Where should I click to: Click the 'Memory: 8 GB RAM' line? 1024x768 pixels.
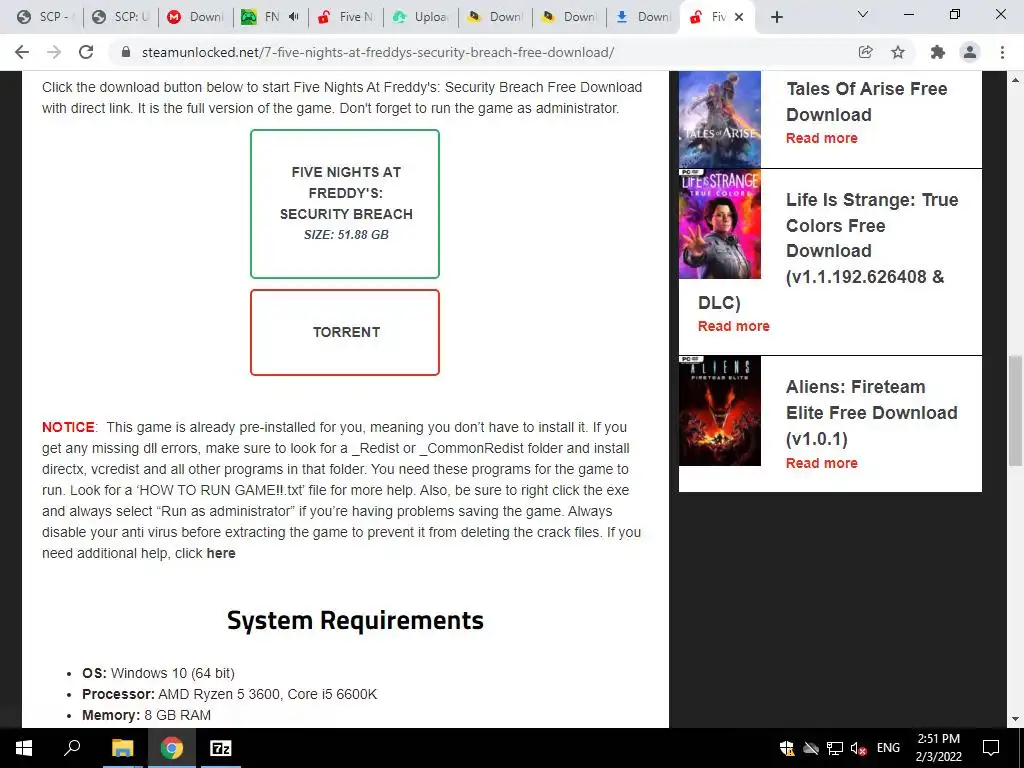[146, 715]
